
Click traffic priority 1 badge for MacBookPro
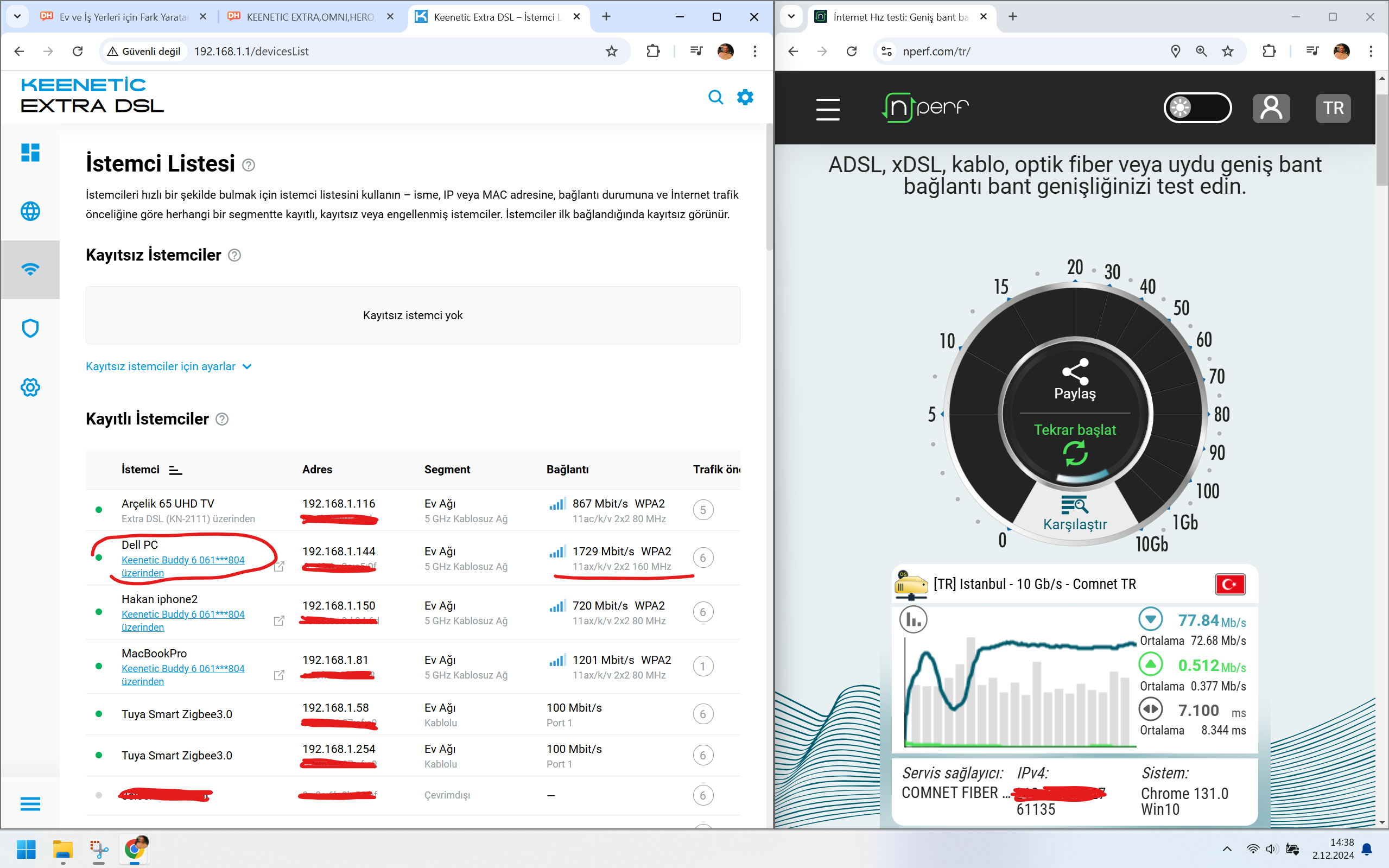(703, 666)
